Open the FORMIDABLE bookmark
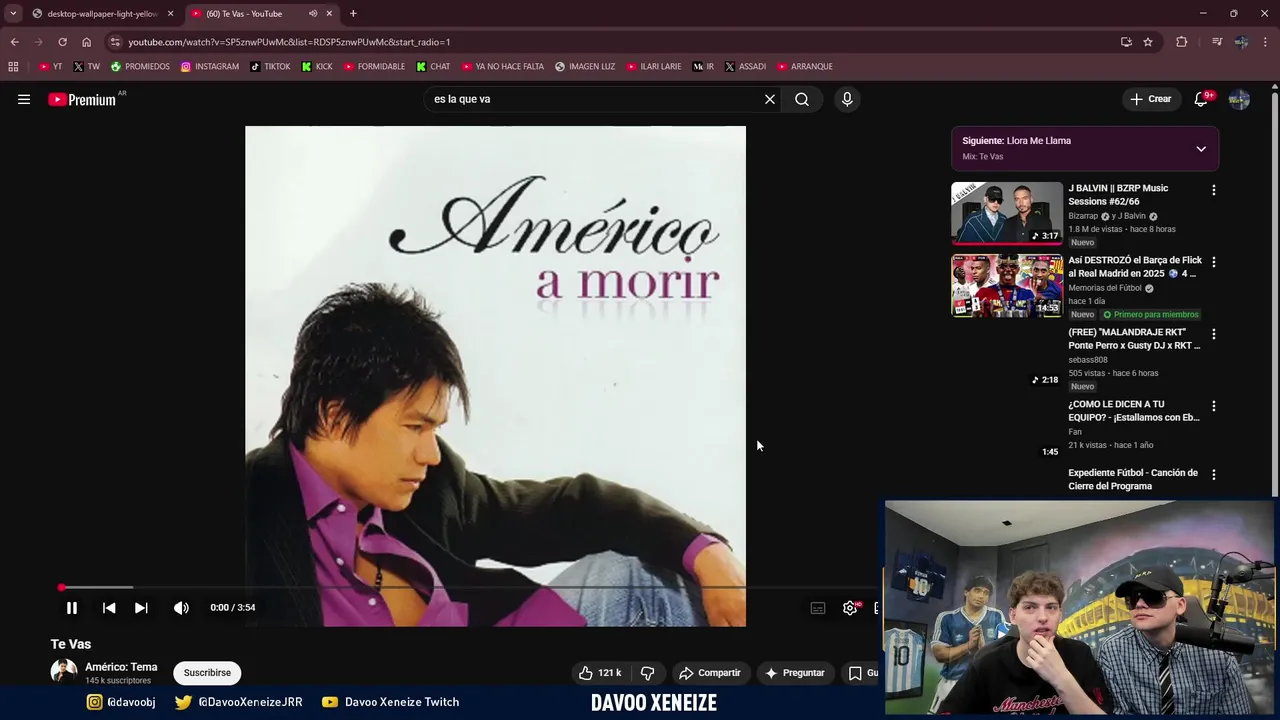Image resolution: width=1280 pixels, height=720 pixels. [374, 67]
